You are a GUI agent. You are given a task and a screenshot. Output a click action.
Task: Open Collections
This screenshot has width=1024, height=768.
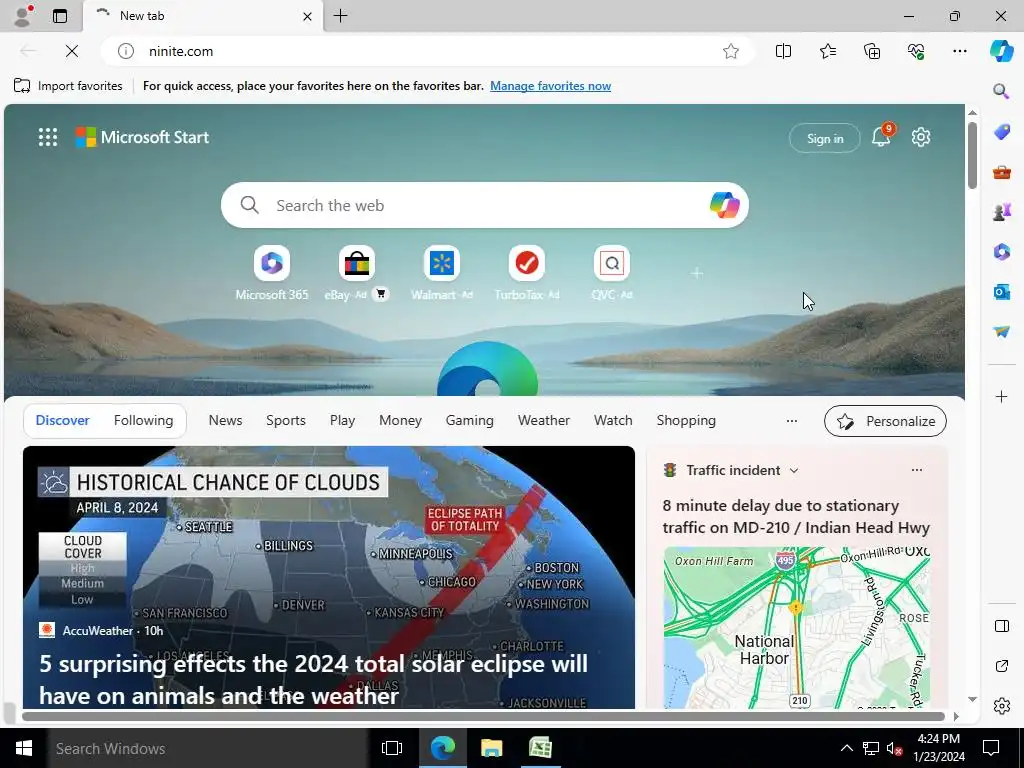872,51
